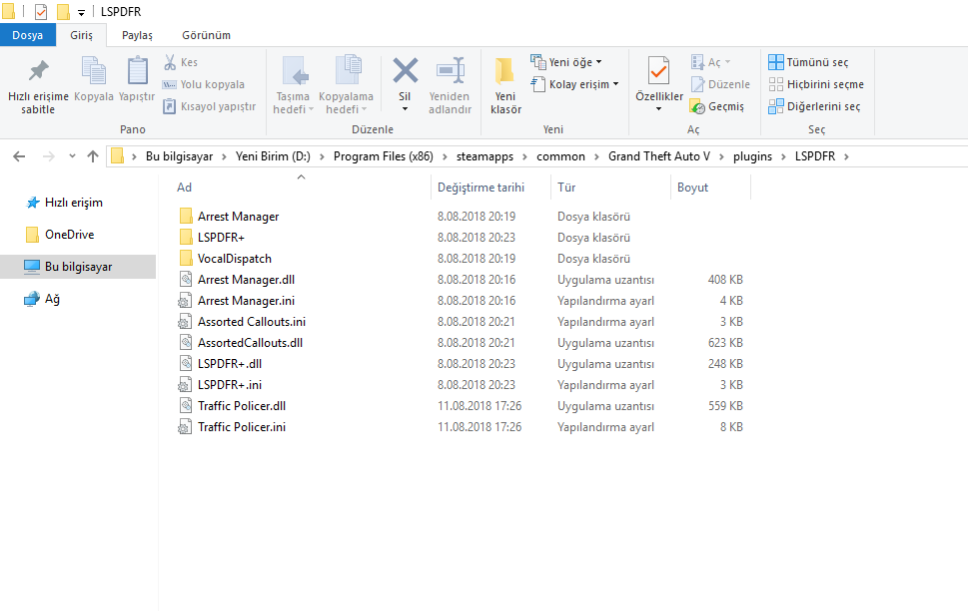Create a new folder with Yeni klasör
The width and height of the screenshot is (968, 611).
(506, 86)
